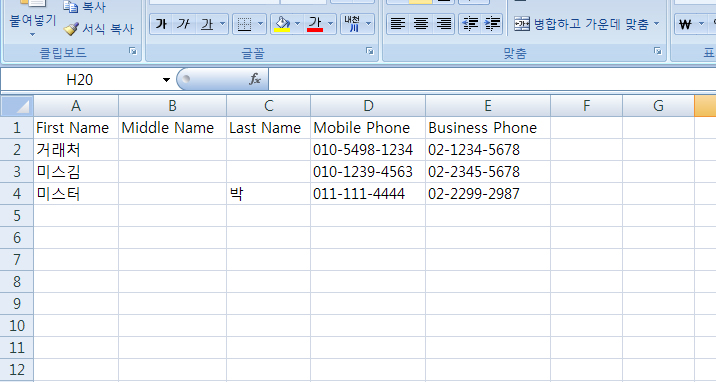Screen dimensions: 716x382
Task: Toggle bold text formatting
Action: (x=161, y=24)
